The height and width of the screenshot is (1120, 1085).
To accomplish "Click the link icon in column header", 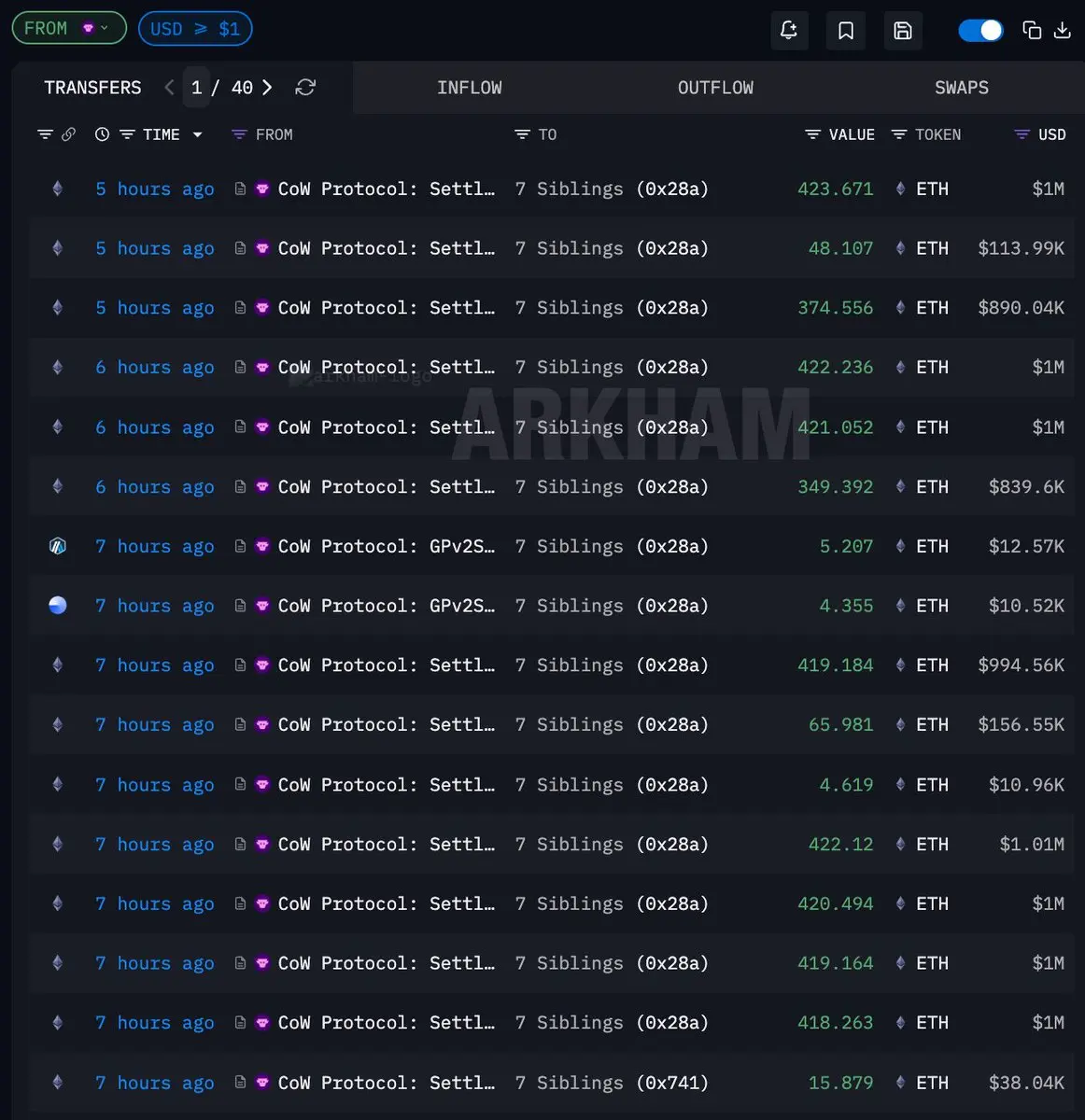I will (68, 134).
